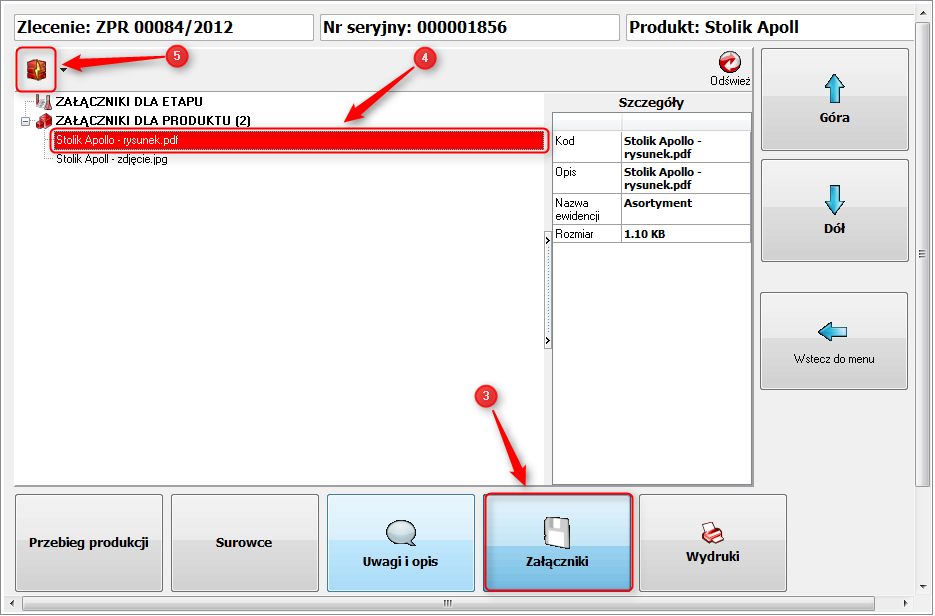Click upper splitter collapse arrow beside Szczegóły
The width and height of the screenshot is (935, 616).
547,240
